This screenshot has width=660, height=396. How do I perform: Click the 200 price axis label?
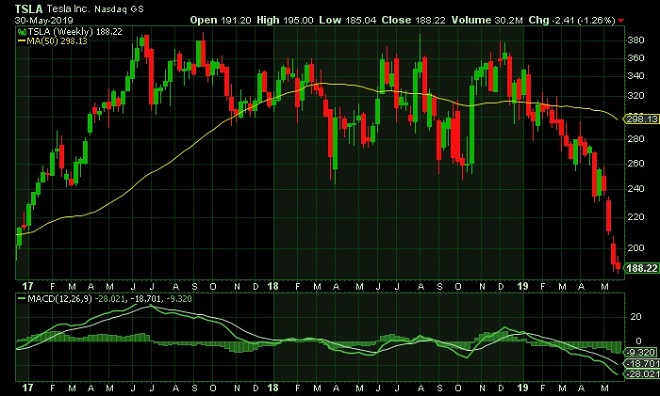point(636,247)
